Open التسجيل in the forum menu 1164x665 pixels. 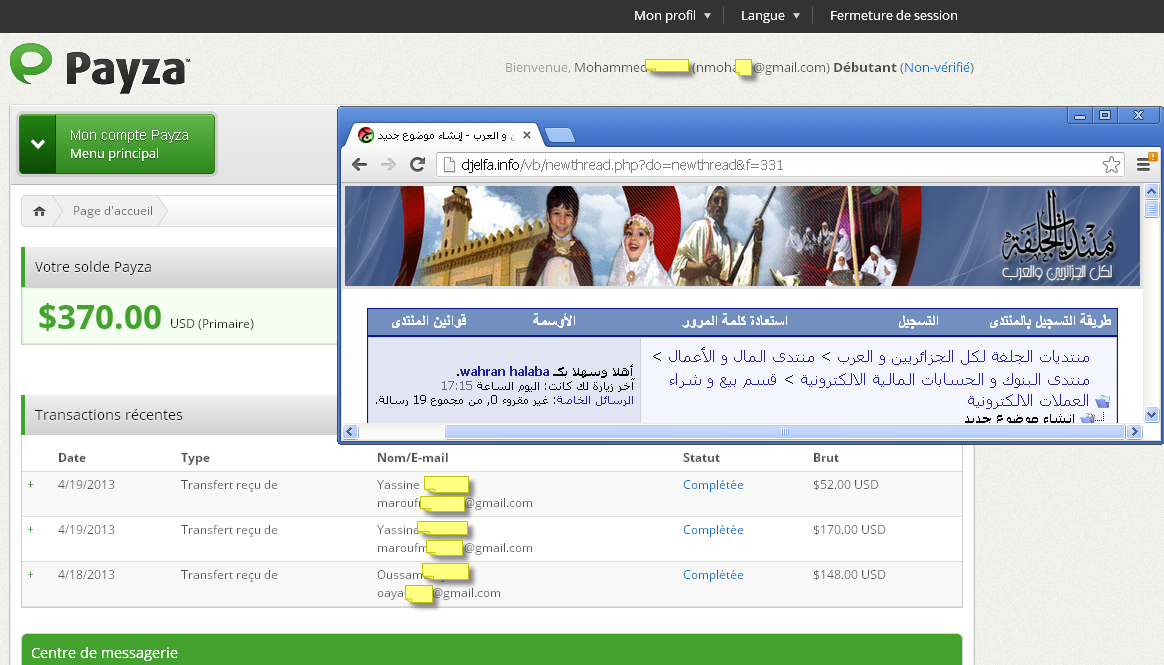(x=918, y=321)
